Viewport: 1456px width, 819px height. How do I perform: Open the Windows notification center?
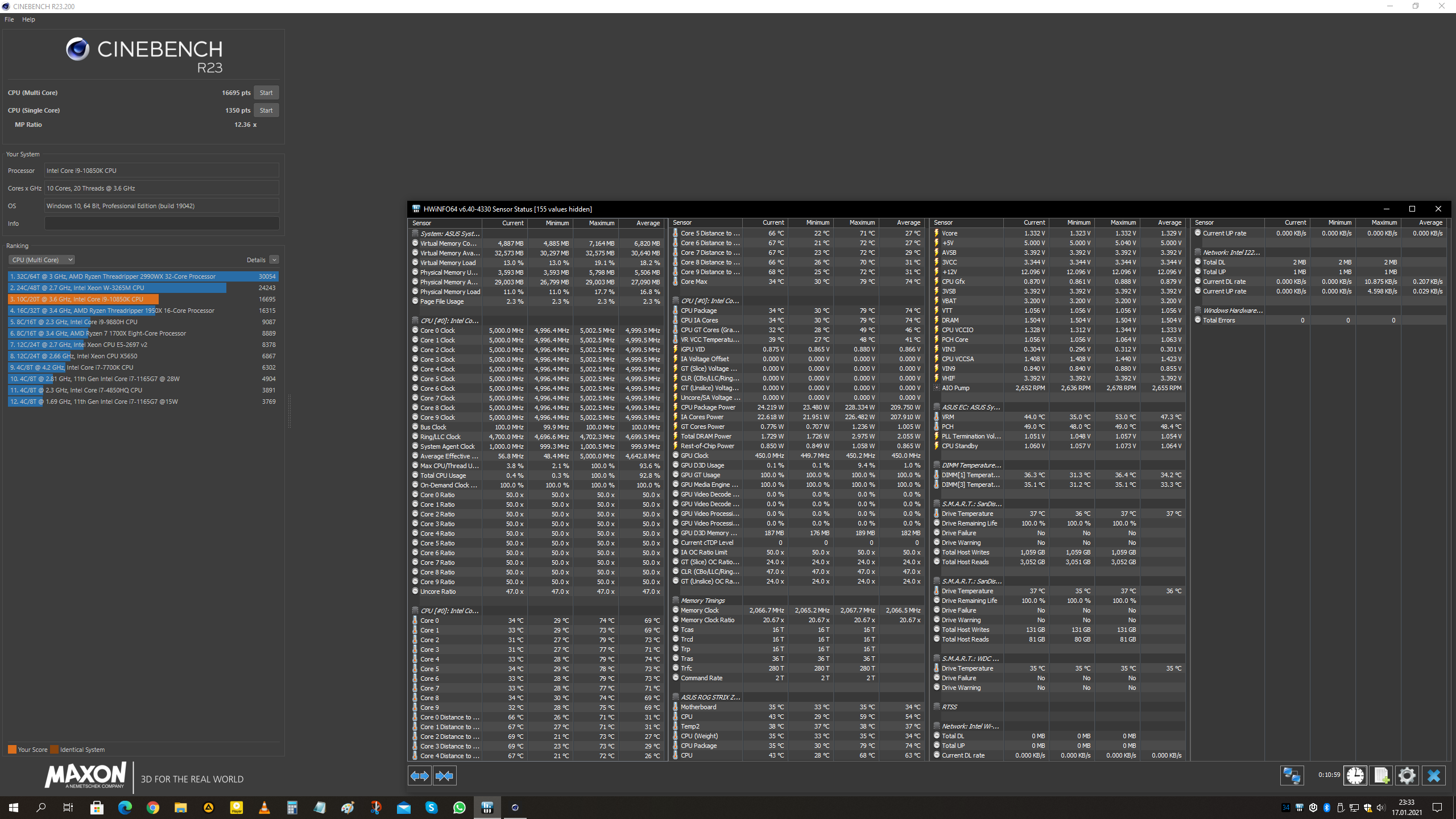(1437, 808)
